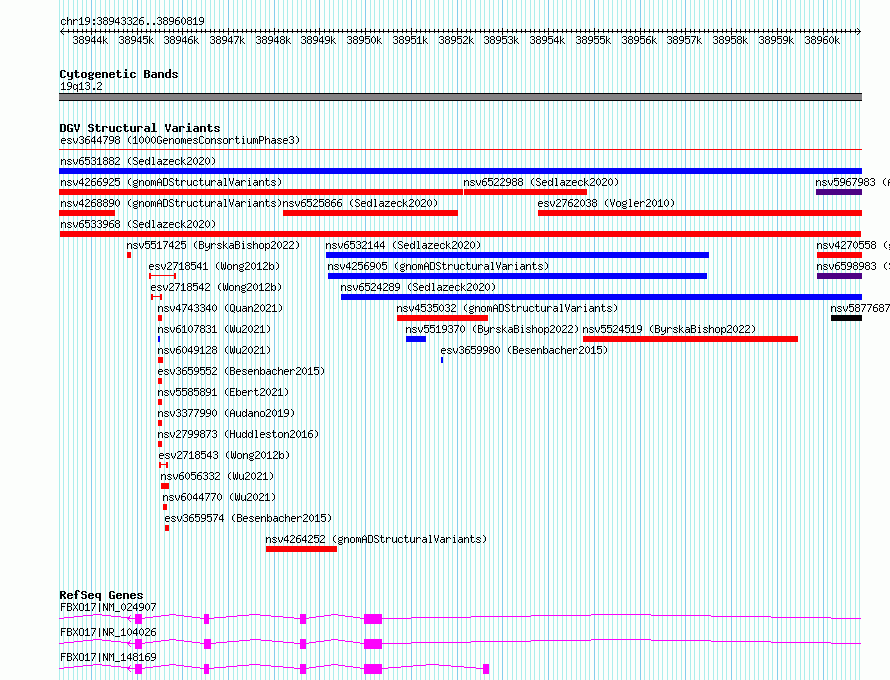This screenshot has height=680, width=890.
Task: Click the 38960k ruler position
Action: (822, 40)
